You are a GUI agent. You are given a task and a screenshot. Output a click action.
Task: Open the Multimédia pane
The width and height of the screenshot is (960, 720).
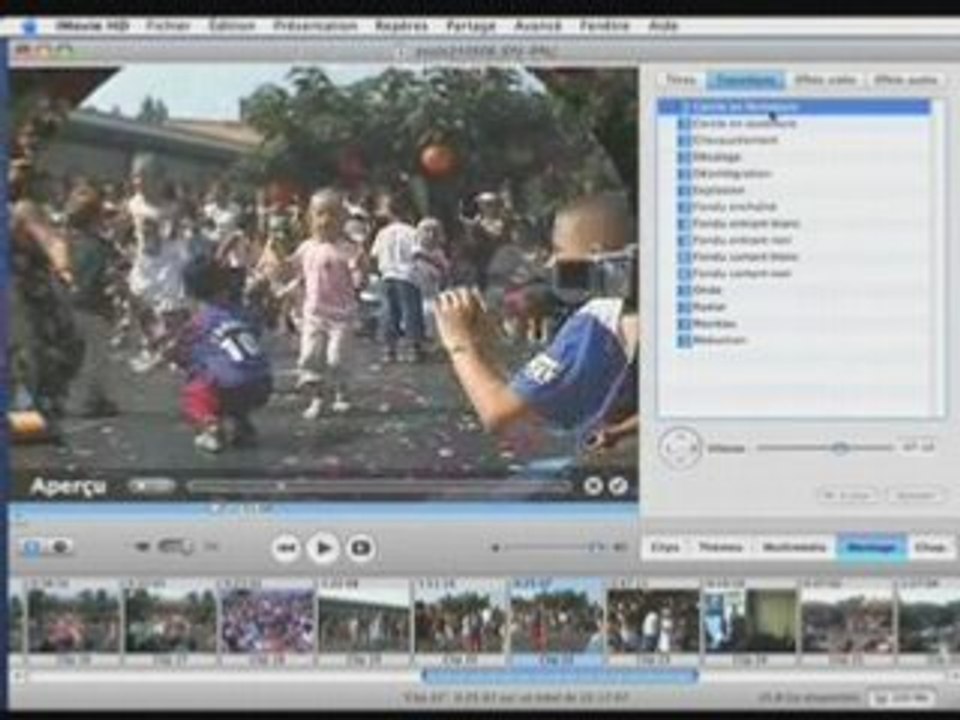tap(794, 547)
